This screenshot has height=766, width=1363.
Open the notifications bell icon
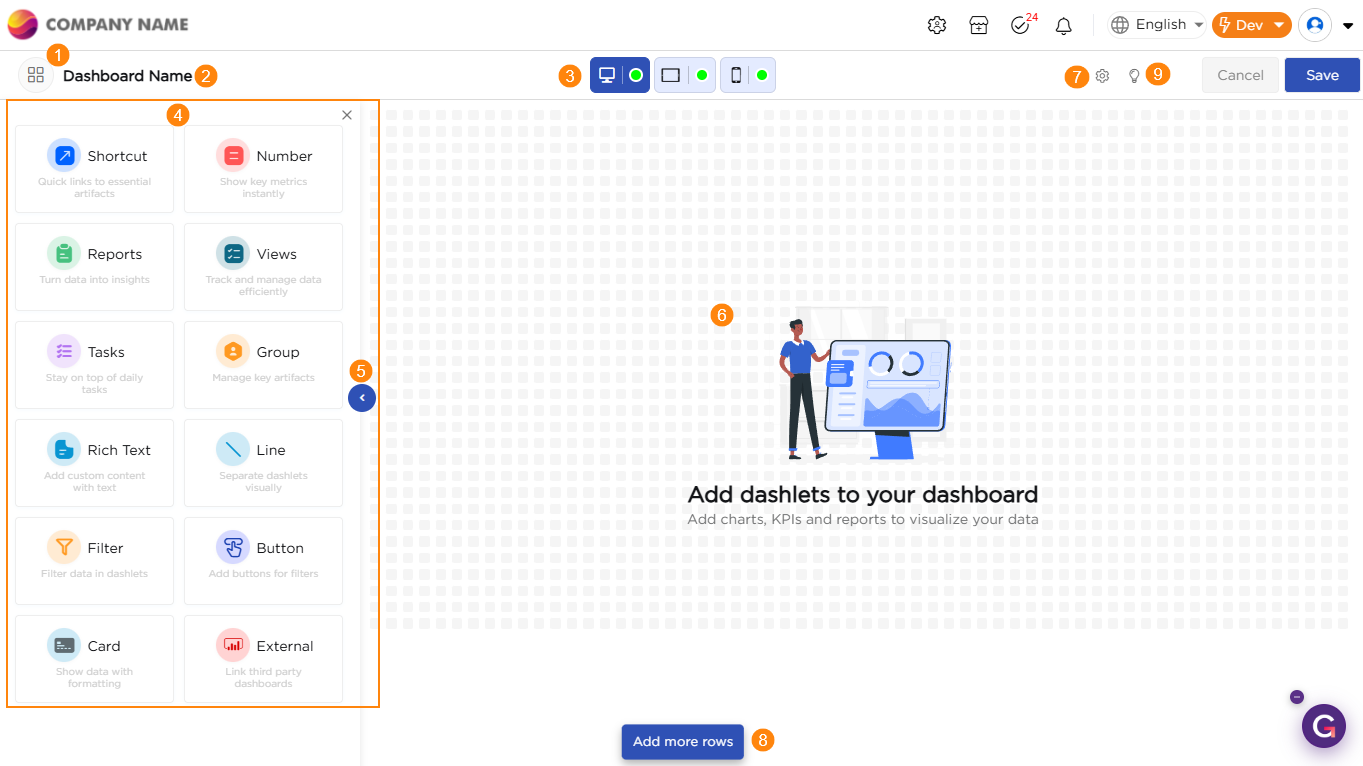(1064, 26)
